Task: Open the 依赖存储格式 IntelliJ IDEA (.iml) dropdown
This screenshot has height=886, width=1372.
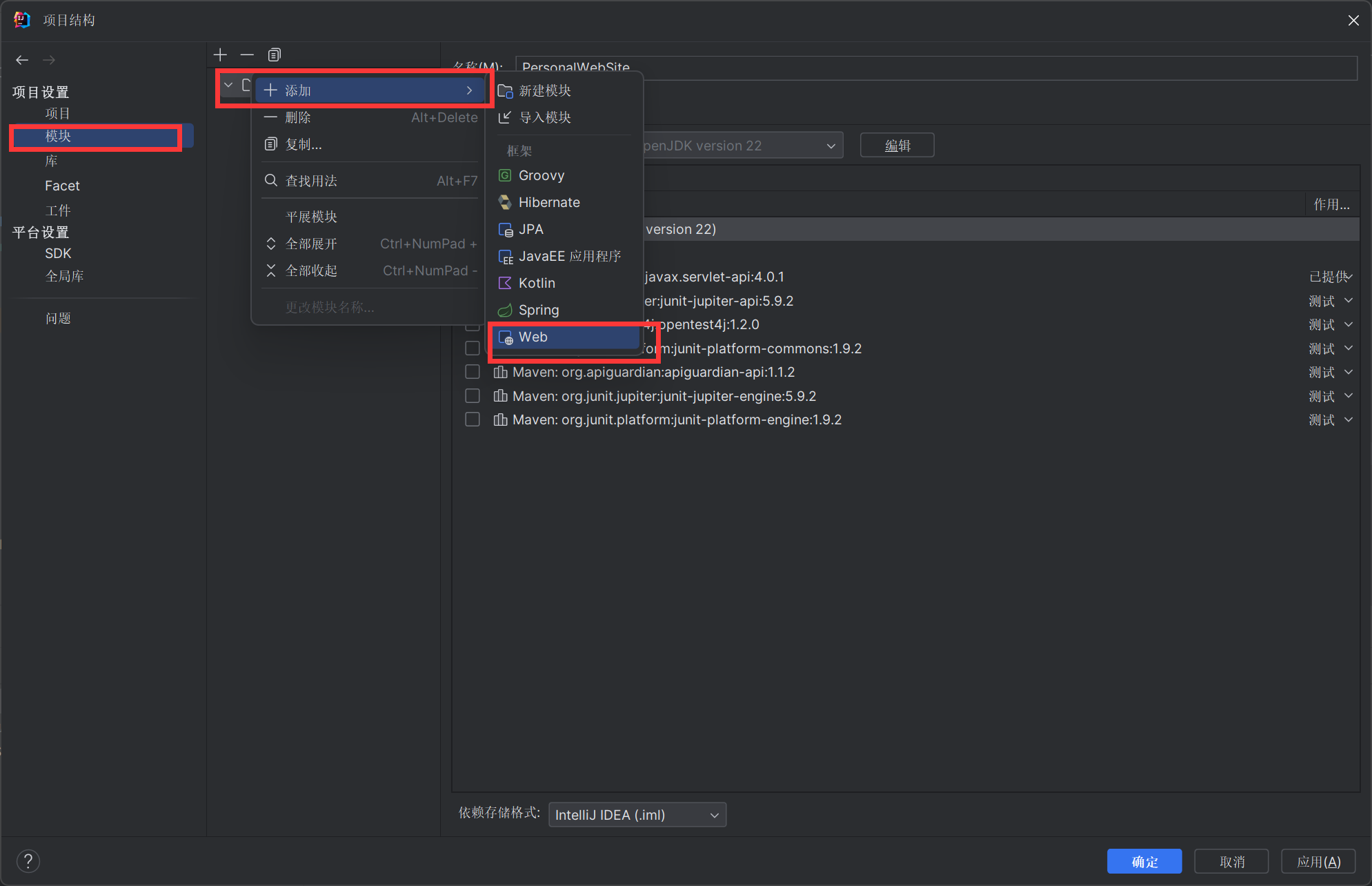Action: pos(637,814)
